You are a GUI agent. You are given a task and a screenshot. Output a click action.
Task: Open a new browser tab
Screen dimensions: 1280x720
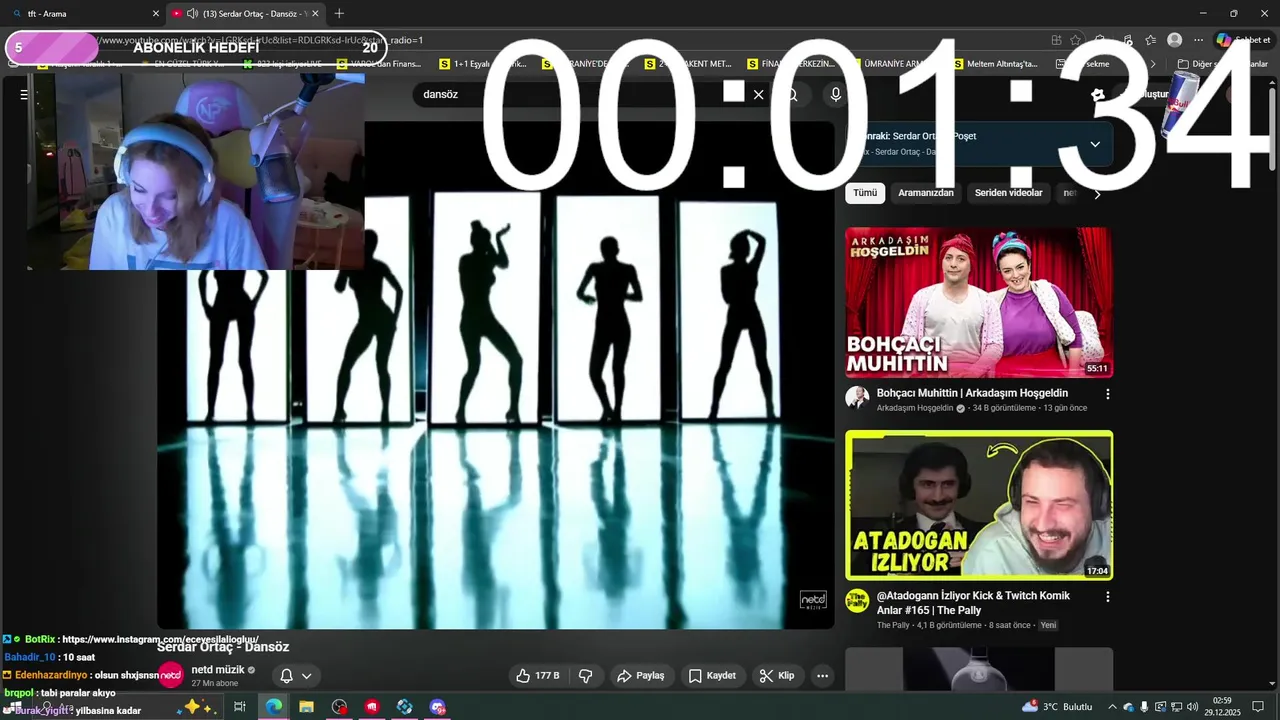(x=339, y=14)
